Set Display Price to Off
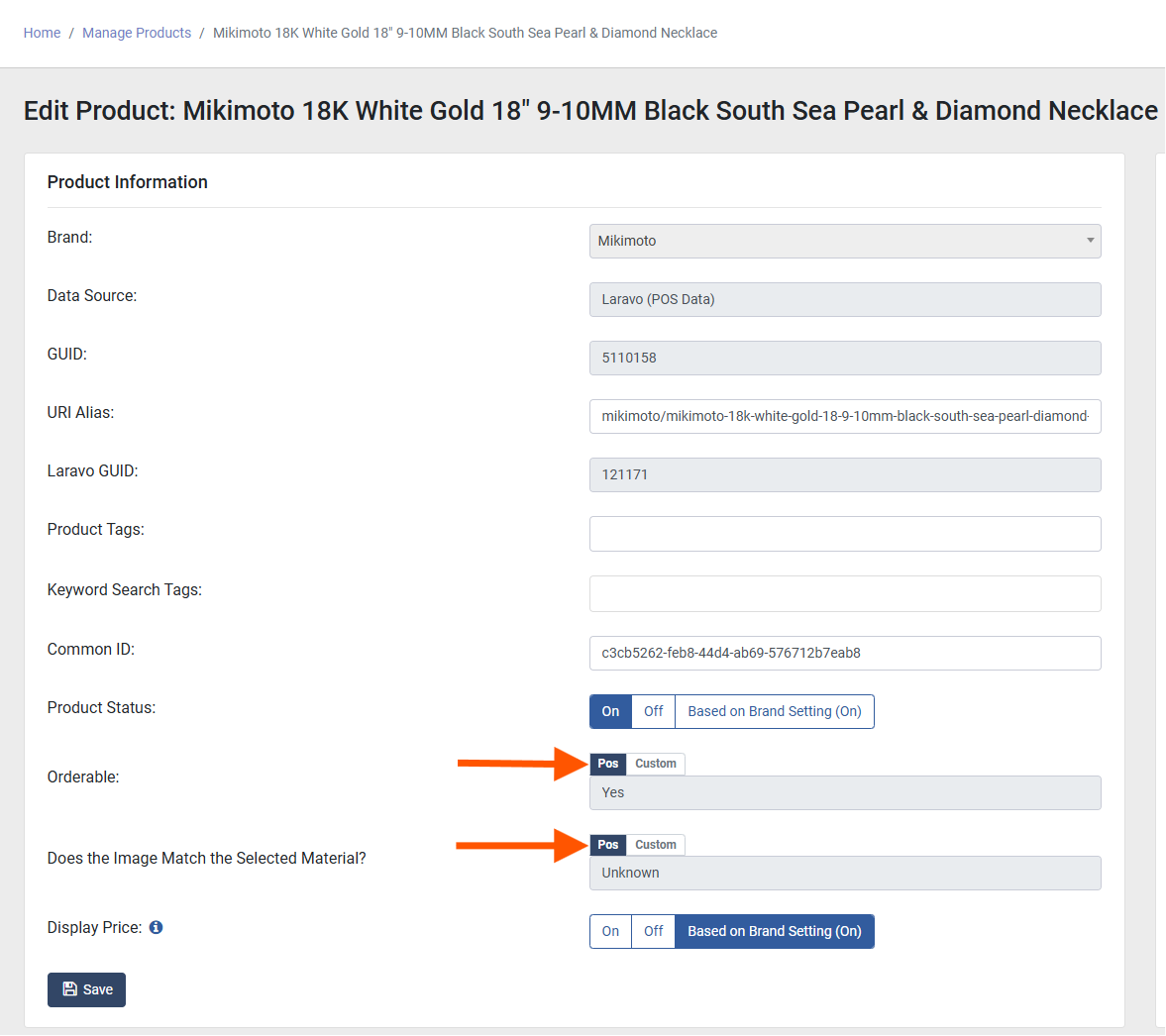This screenshot has height=1036, width=1166. tap(654, 931)
